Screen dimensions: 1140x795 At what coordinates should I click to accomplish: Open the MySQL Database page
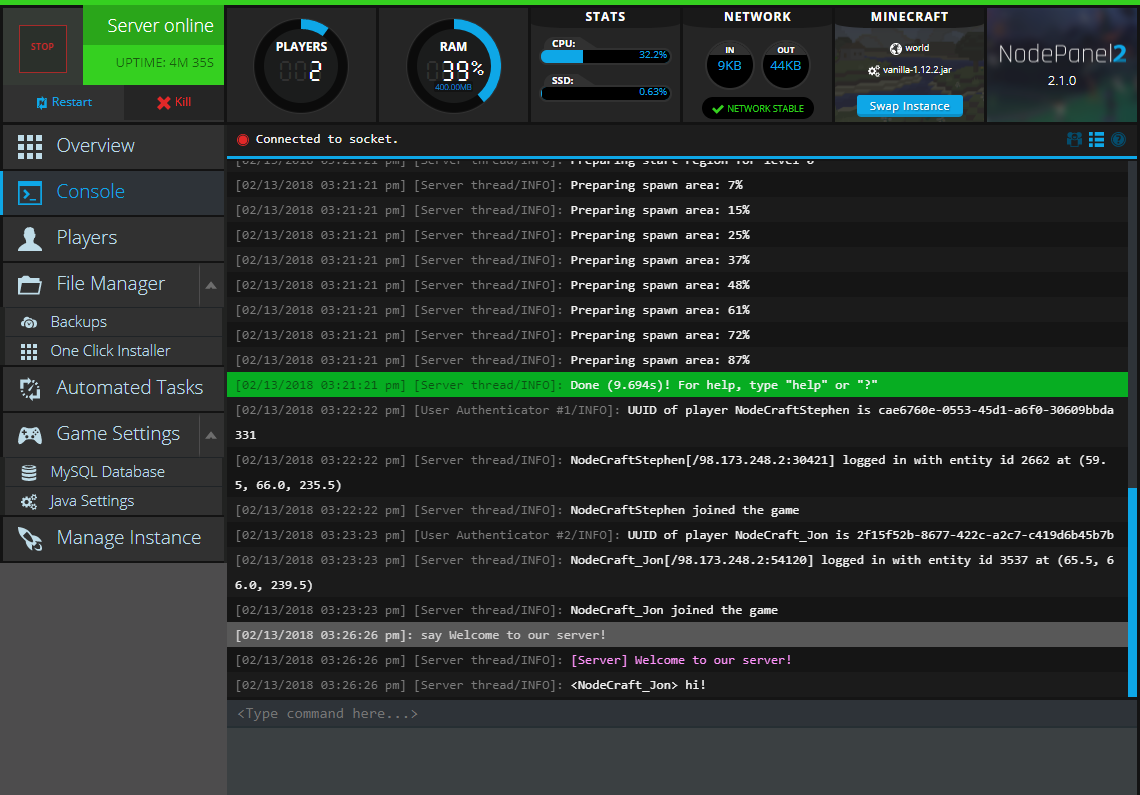click(x=107, y=472)
